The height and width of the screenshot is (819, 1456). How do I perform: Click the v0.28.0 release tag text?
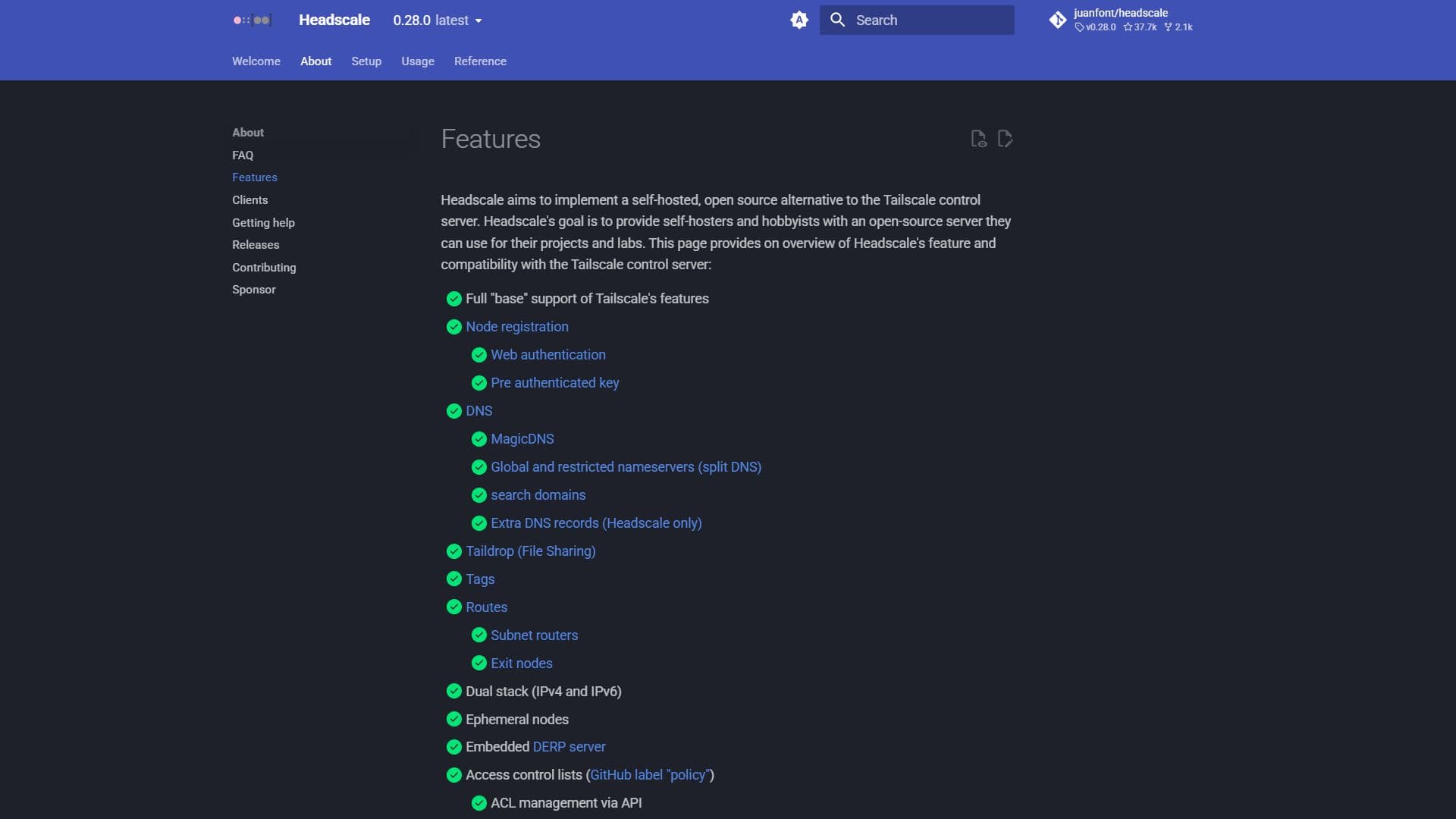(1096, 27)
